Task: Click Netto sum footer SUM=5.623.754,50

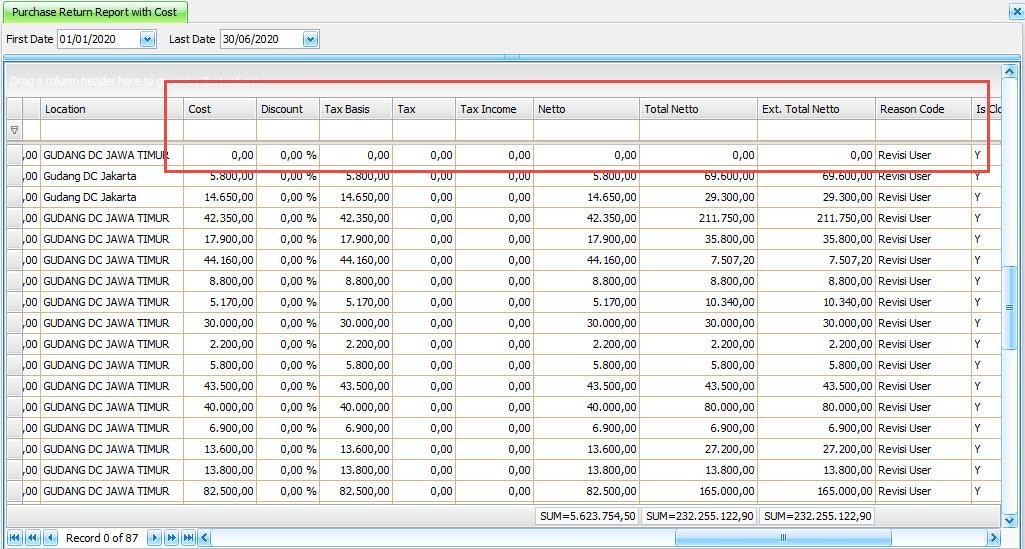Action: (587, 516)
